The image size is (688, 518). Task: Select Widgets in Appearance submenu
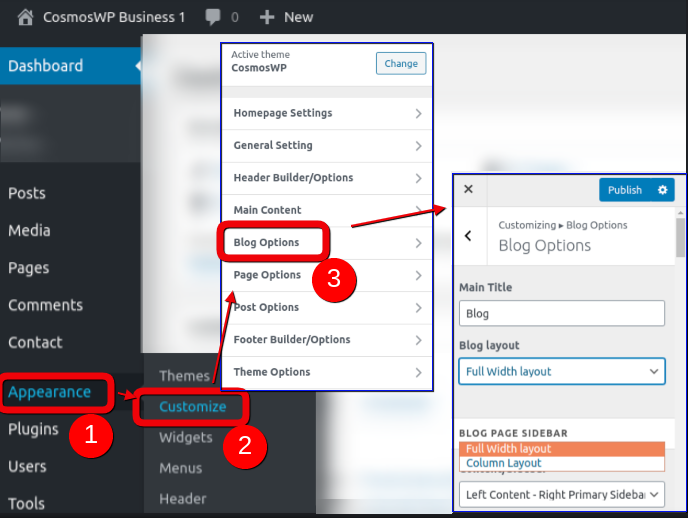pos(186,437)
